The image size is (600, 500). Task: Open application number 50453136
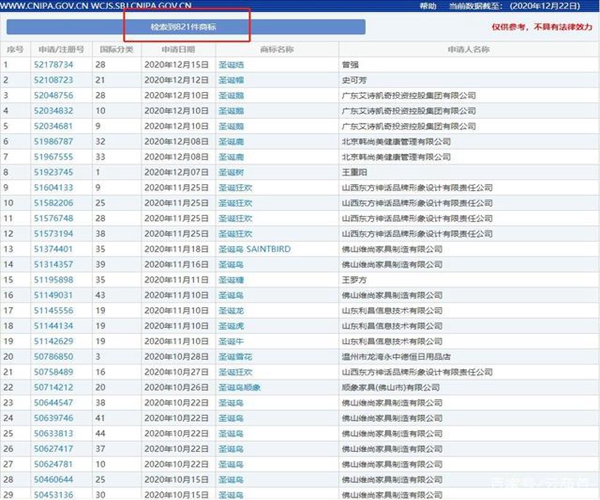(x=54, y=494)
